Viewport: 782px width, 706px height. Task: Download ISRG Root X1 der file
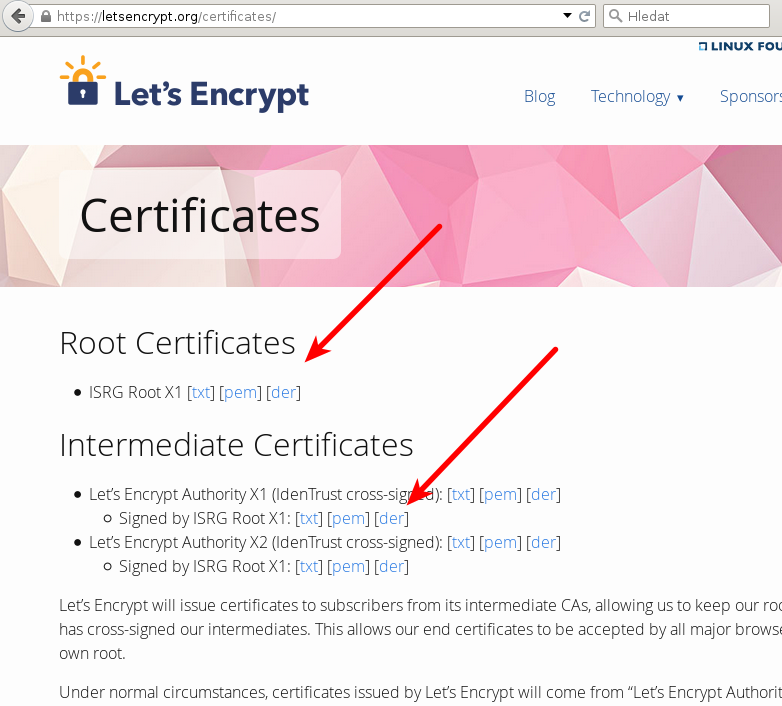click(x=283, y=392)
